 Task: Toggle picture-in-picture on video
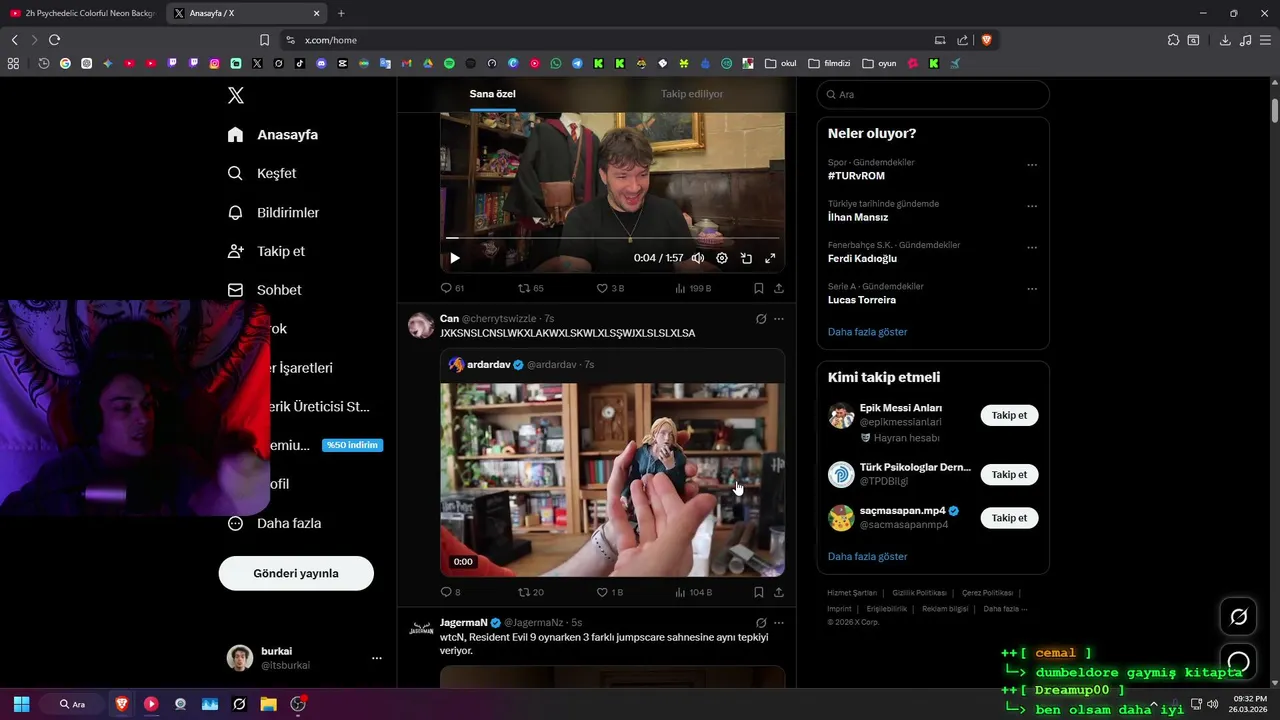[746, 258]
